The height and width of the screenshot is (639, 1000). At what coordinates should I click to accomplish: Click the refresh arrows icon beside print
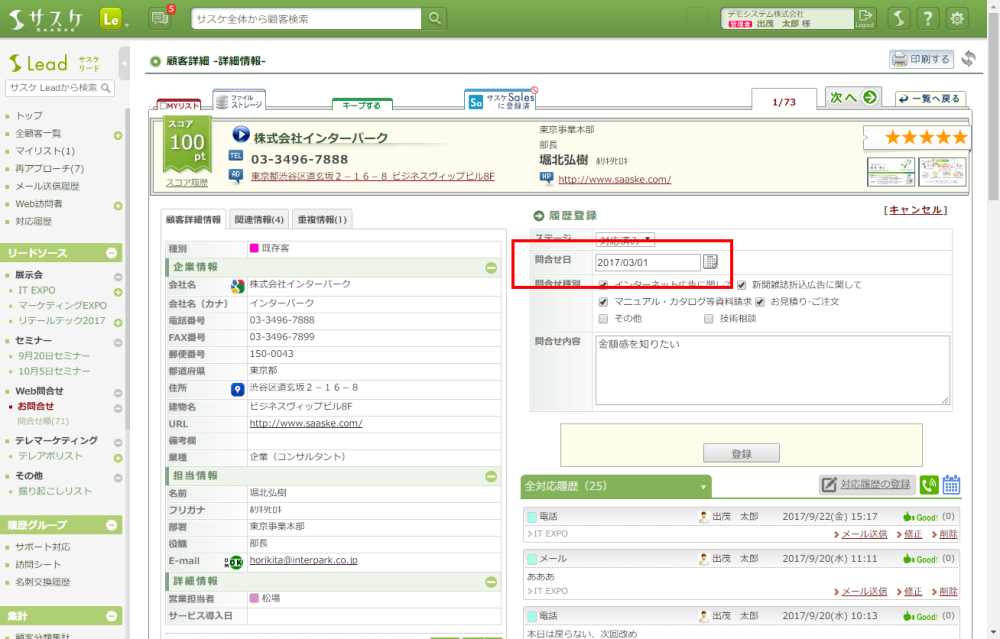pos(968,59)
